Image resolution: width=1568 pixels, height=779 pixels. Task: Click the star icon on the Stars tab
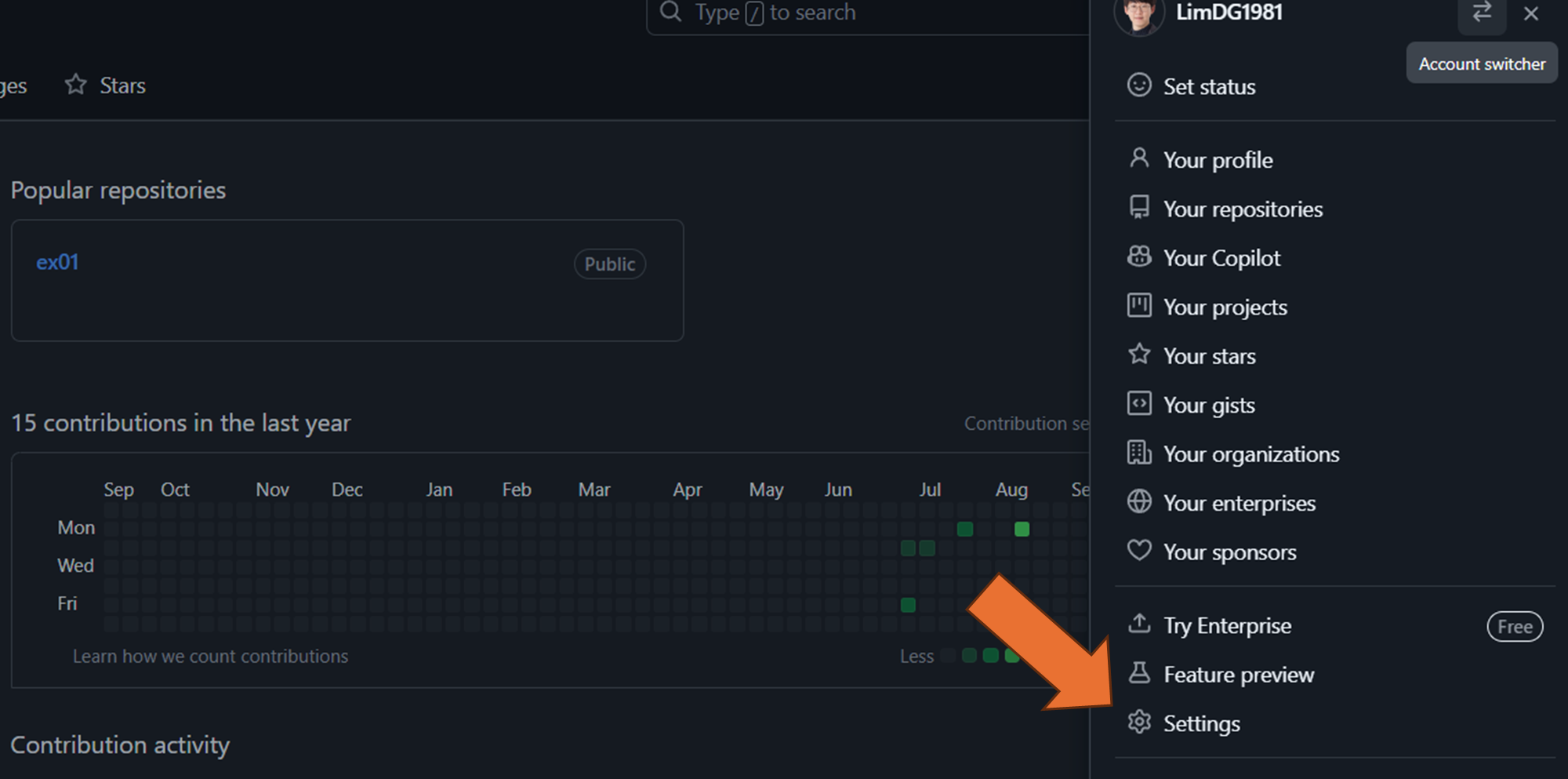pyautogui.click(x=76, y=84)
